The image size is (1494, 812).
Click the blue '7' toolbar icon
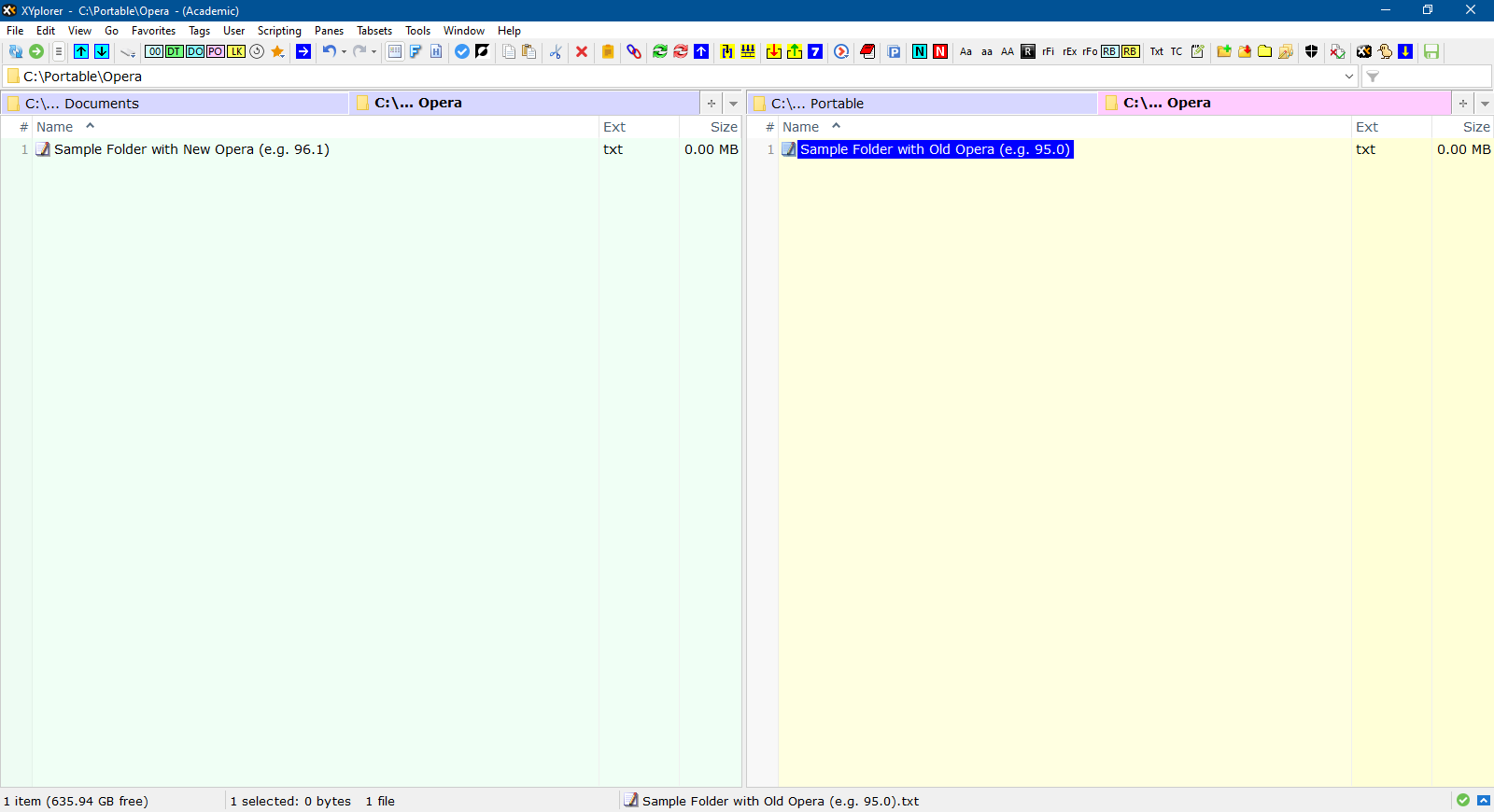(815, 51)
